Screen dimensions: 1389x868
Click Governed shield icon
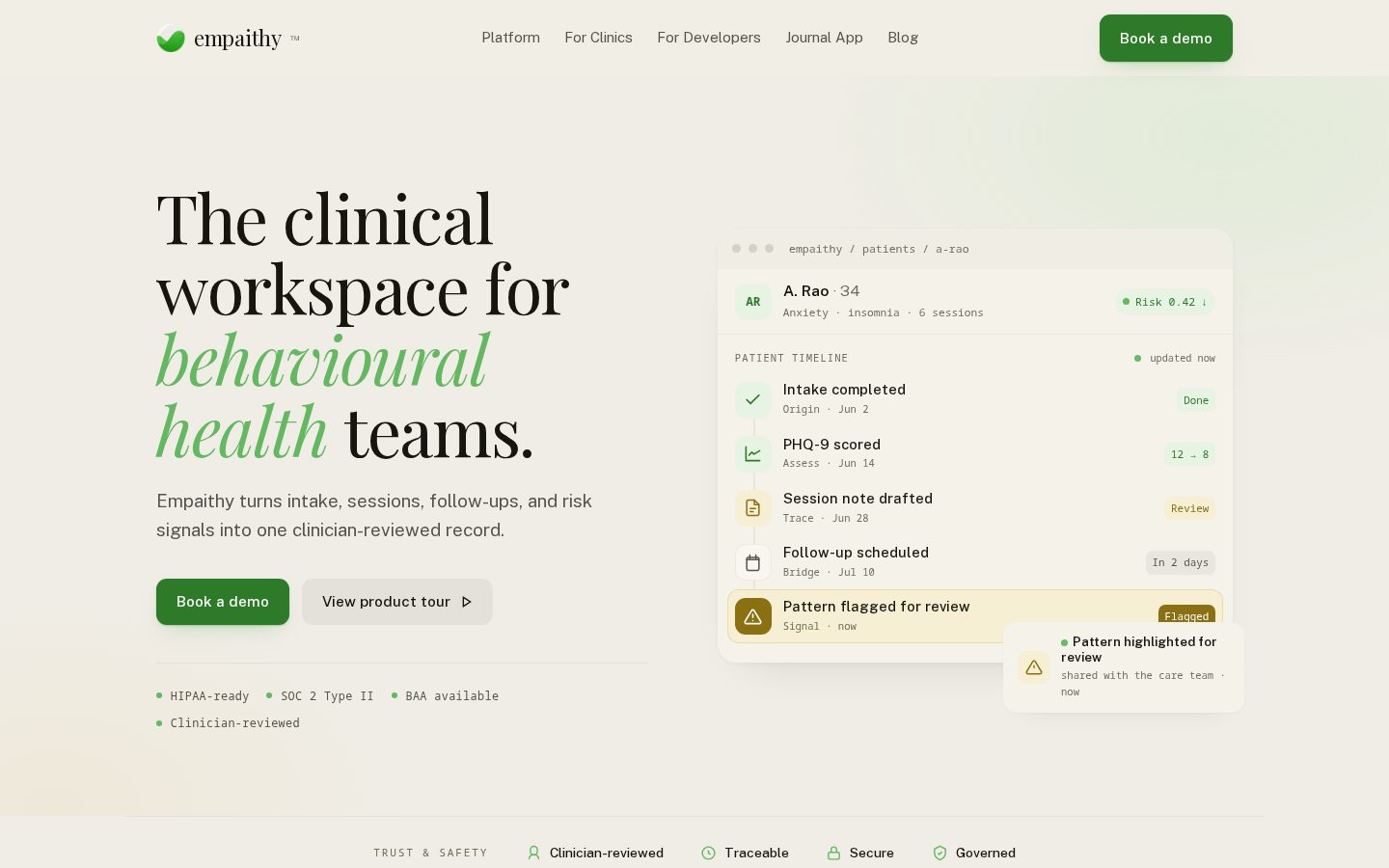coord(940,853)
